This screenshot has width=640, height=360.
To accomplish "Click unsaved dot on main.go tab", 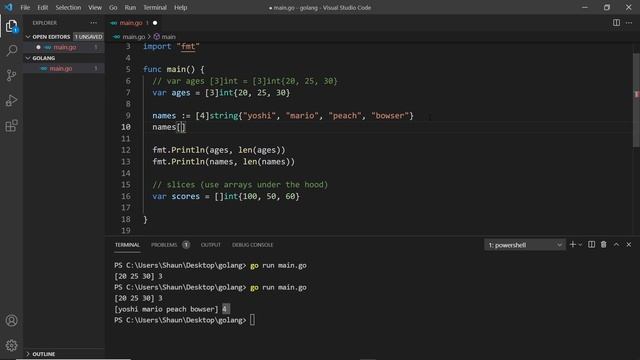I will click(155, 23).
